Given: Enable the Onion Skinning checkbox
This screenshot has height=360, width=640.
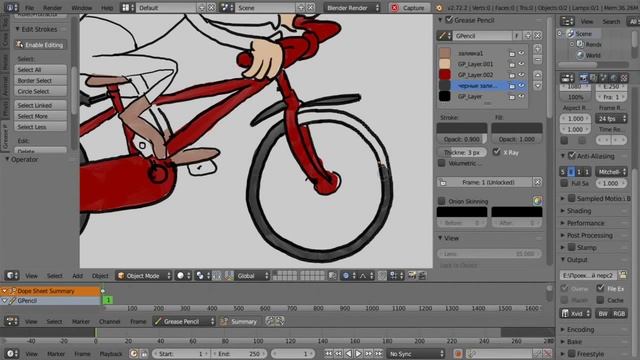Looking at the screenshot, I should tap(442, 201).
